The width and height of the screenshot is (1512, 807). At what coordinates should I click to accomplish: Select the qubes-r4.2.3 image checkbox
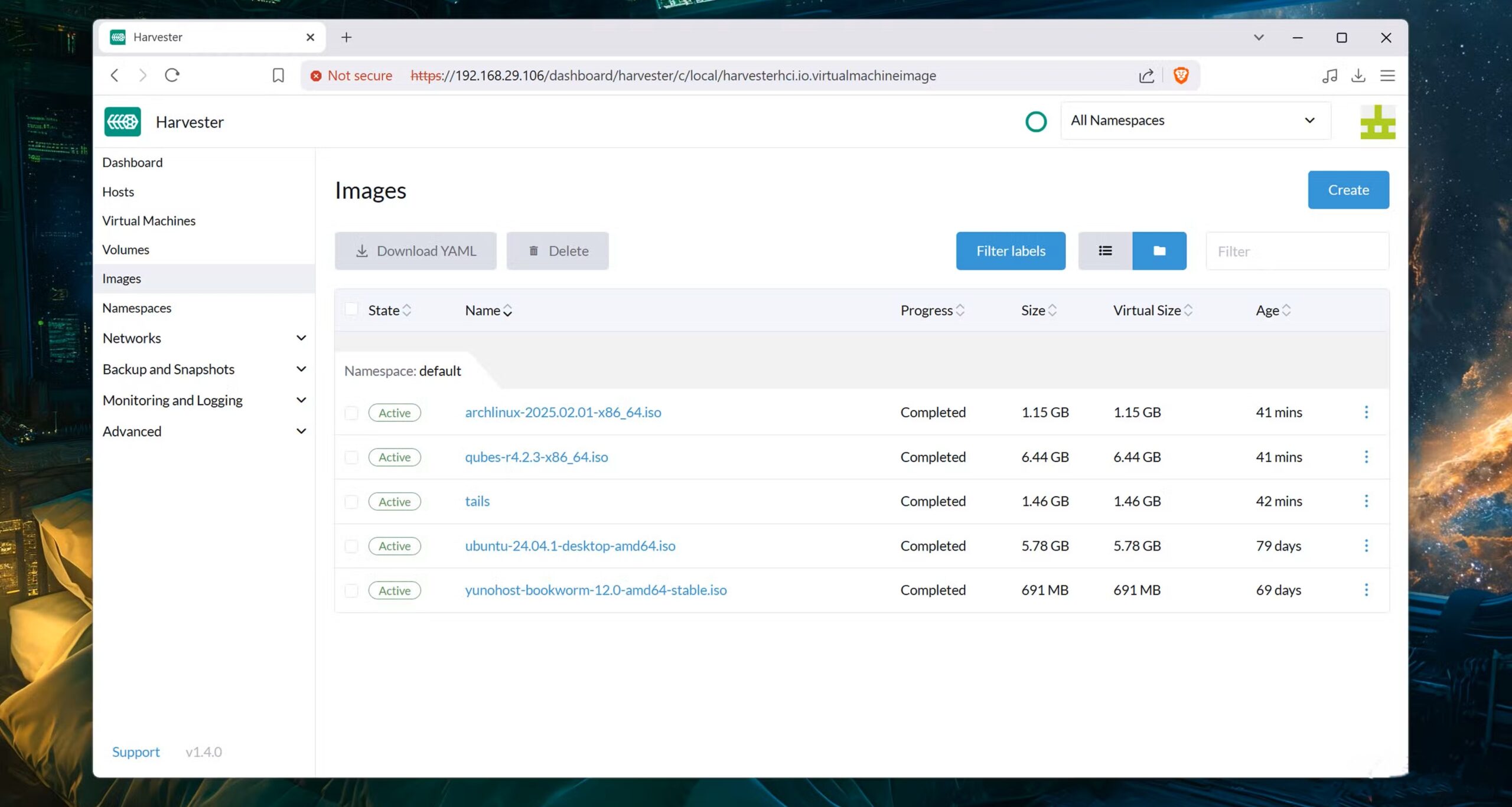point(351,458)
